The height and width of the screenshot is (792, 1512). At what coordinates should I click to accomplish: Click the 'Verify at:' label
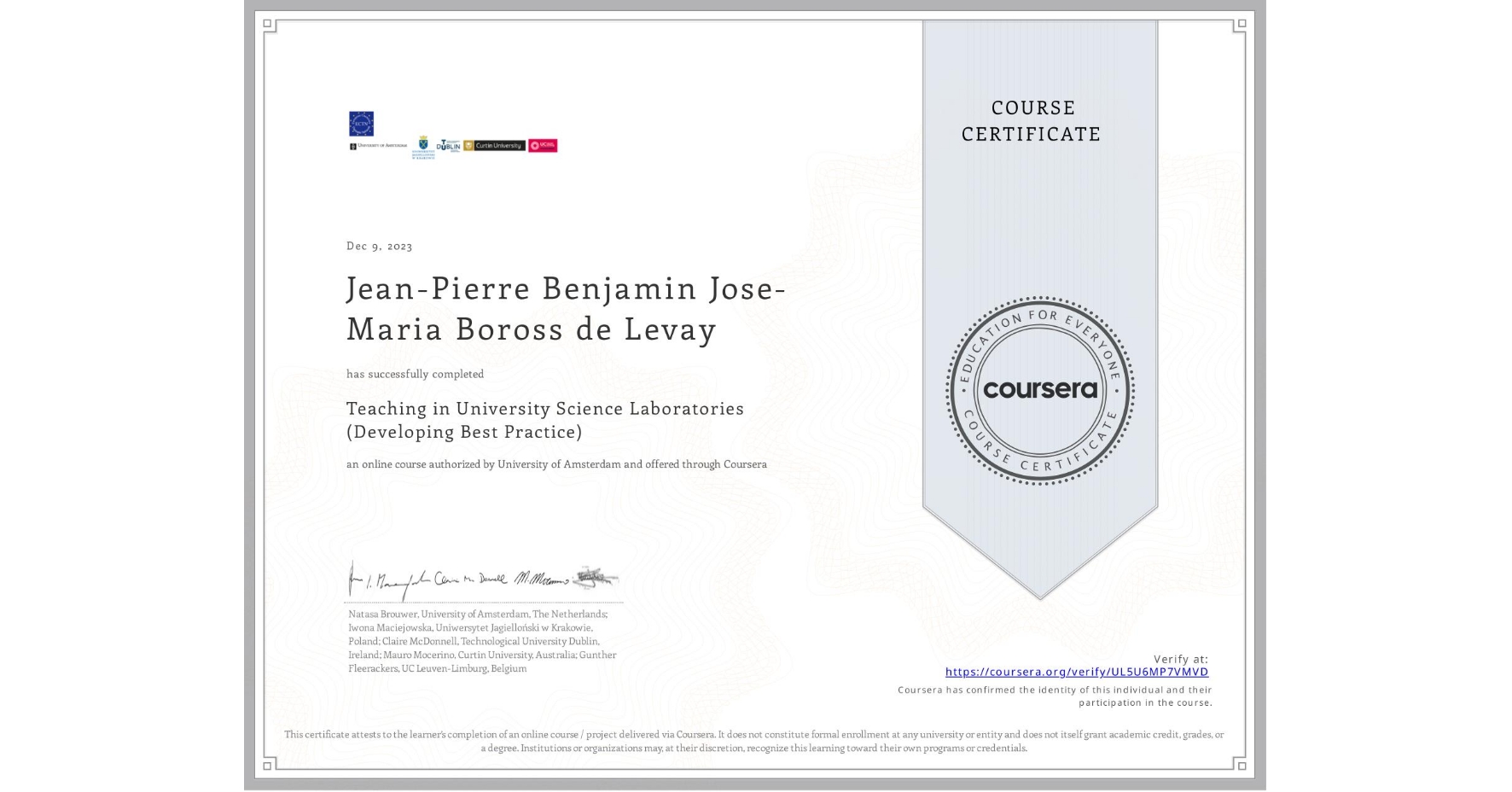(1181, 659)
